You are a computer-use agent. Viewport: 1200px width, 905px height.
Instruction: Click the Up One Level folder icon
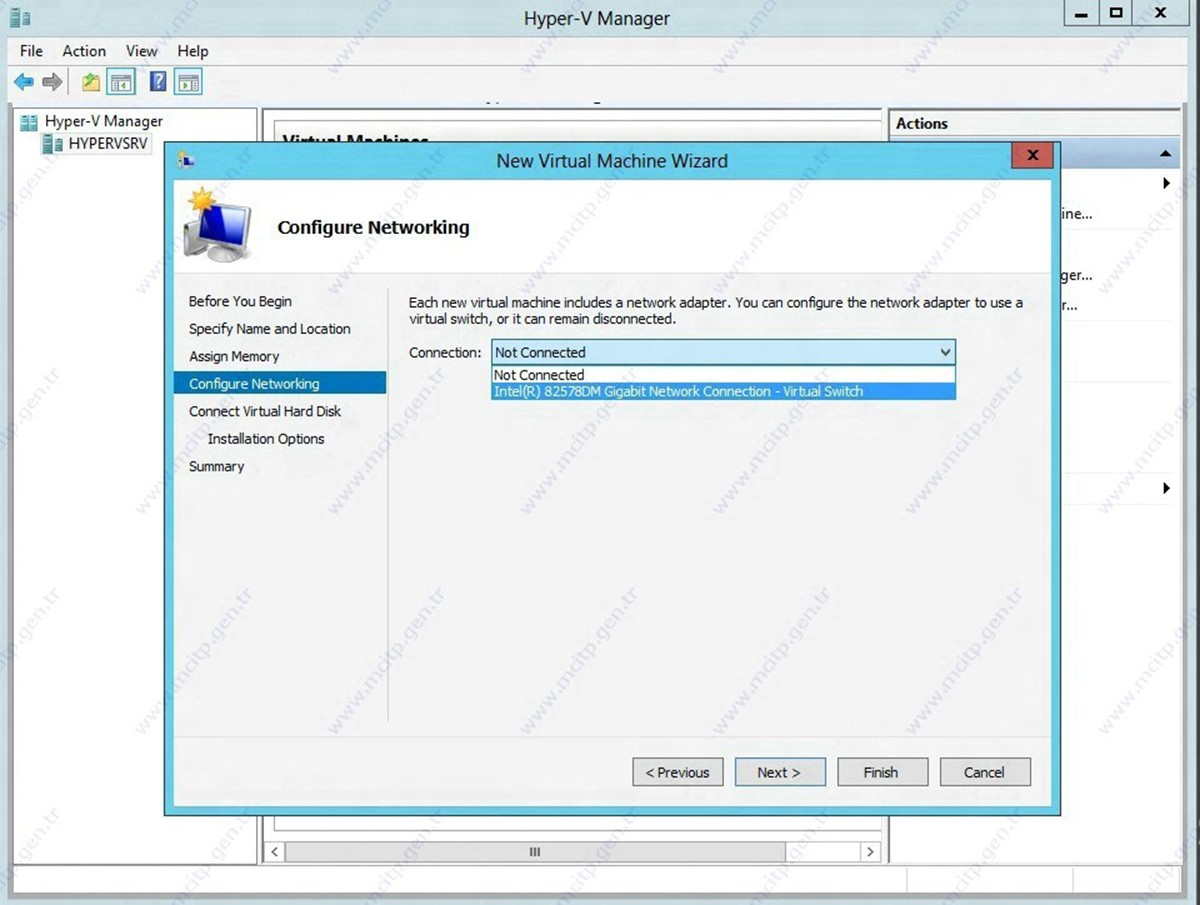pyautogui.click(x=91, y=82)
